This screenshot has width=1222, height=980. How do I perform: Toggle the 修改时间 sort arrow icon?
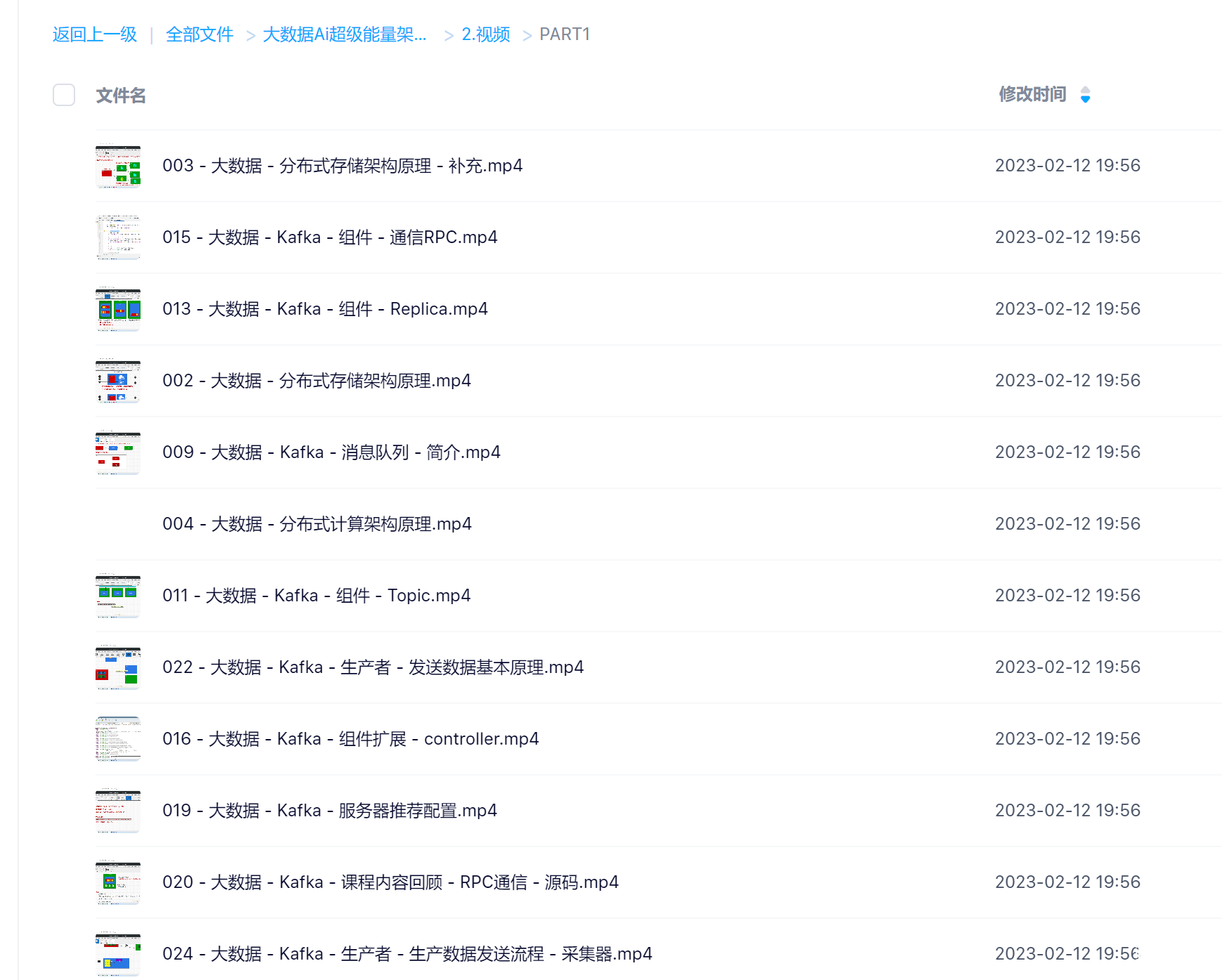coord(1085,94)
